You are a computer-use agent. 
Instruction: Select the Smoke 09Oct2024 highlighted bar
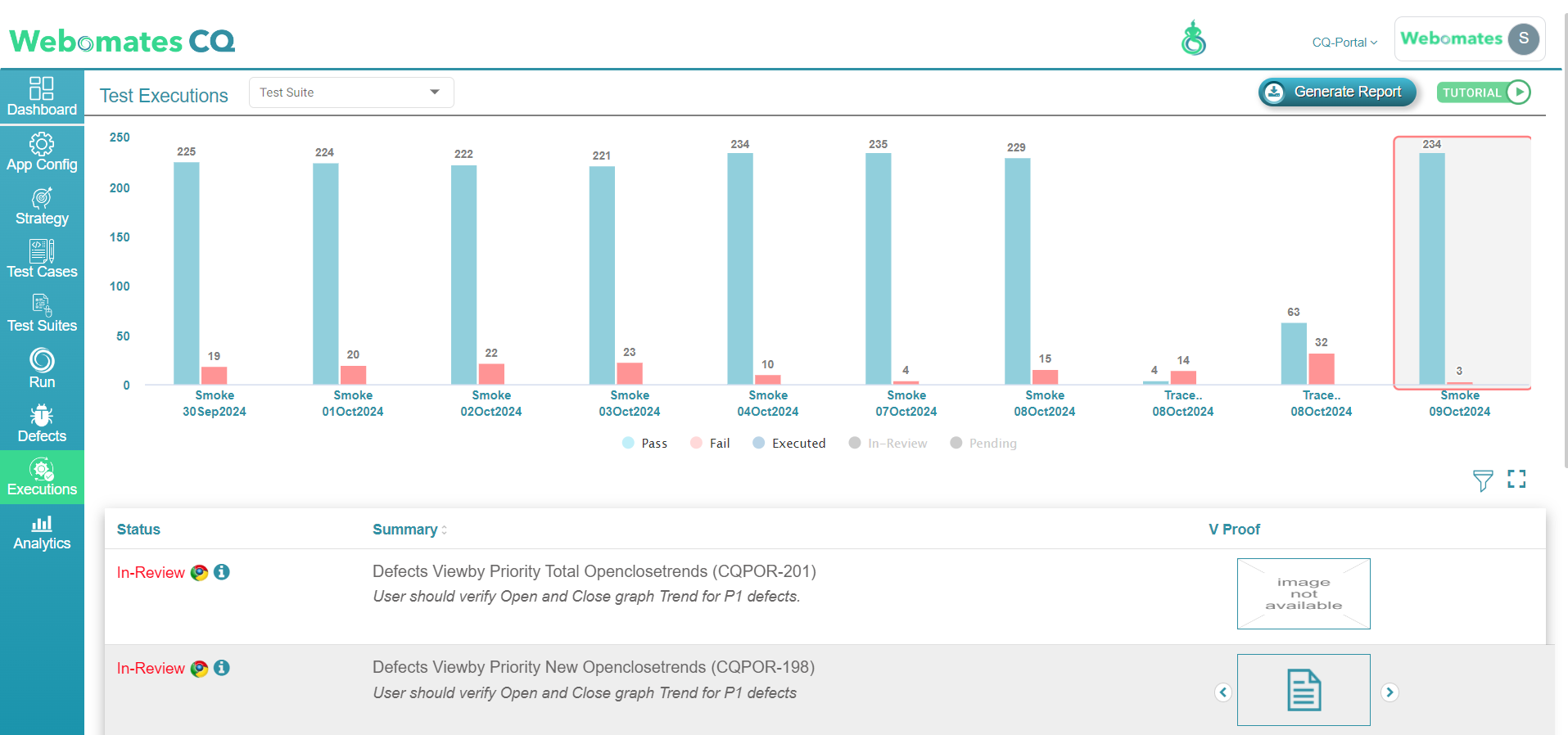click(1432, 269)
